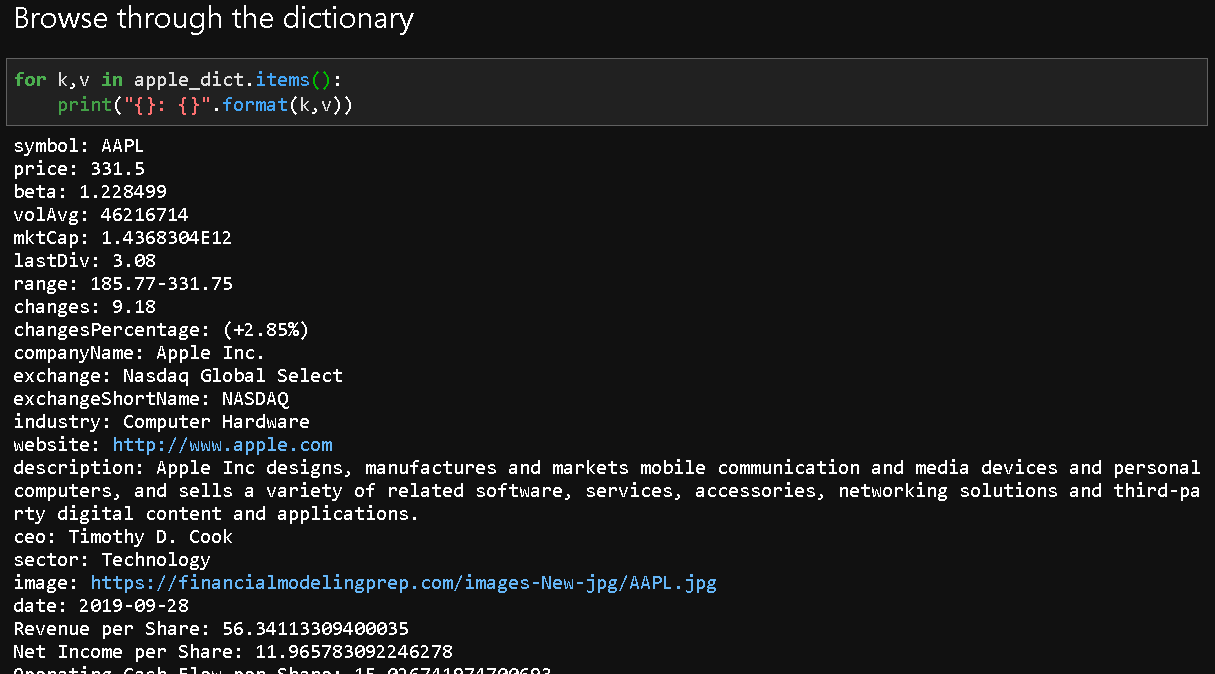
Task: Click the mktCap 1.4368304E12 line
Action: coord(122,238)
